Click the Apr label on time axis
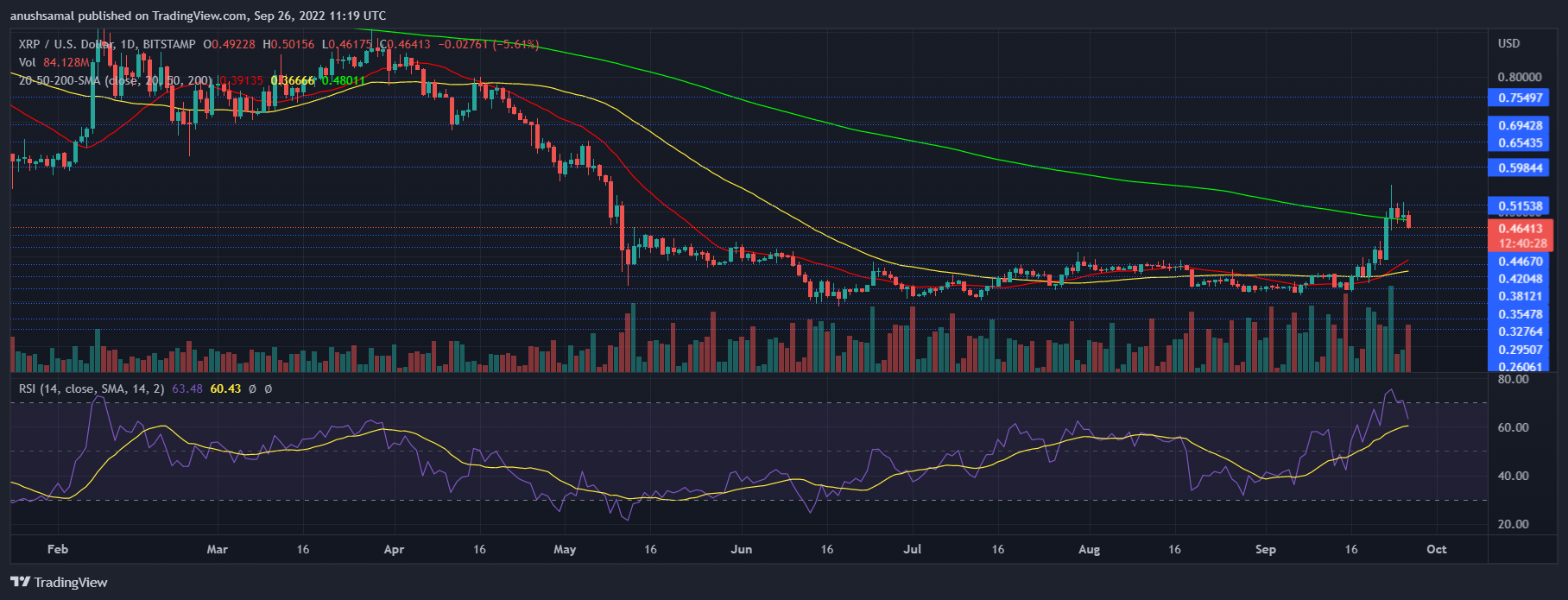 pos(394,549)
